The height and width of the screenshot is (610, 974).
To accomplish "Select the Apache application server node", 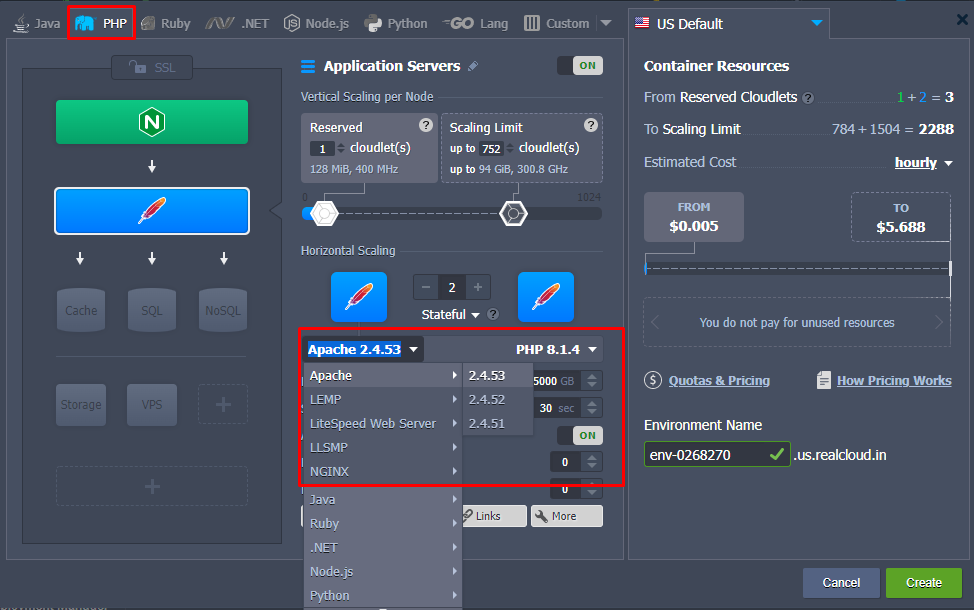I will click(152, 211).
